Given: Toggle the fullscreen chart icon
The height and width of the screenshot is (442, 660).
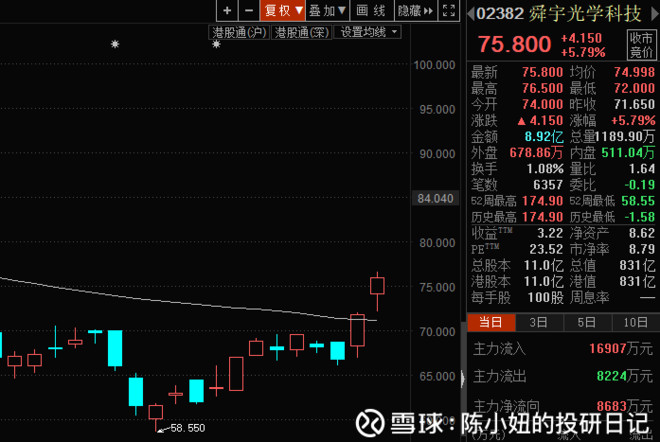Looking at the screenshot, I should click(449, 10).
